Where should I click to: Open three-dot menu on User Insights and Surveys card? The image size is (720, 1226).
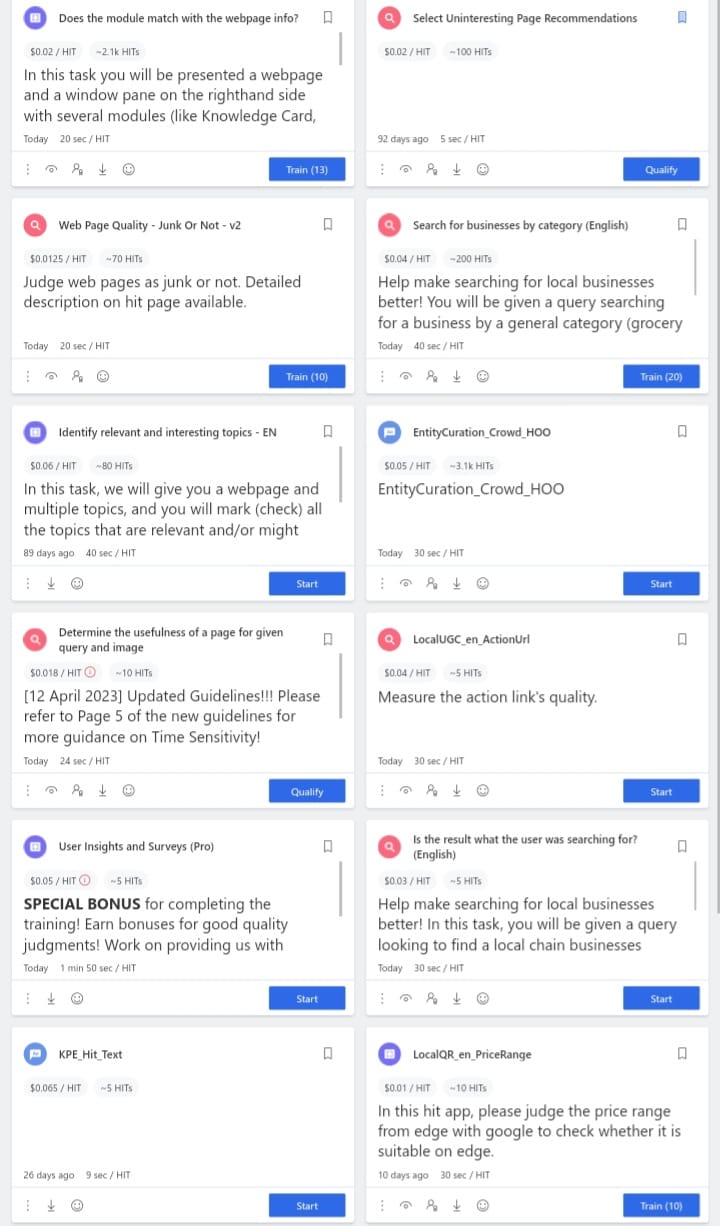coord(28,998)
